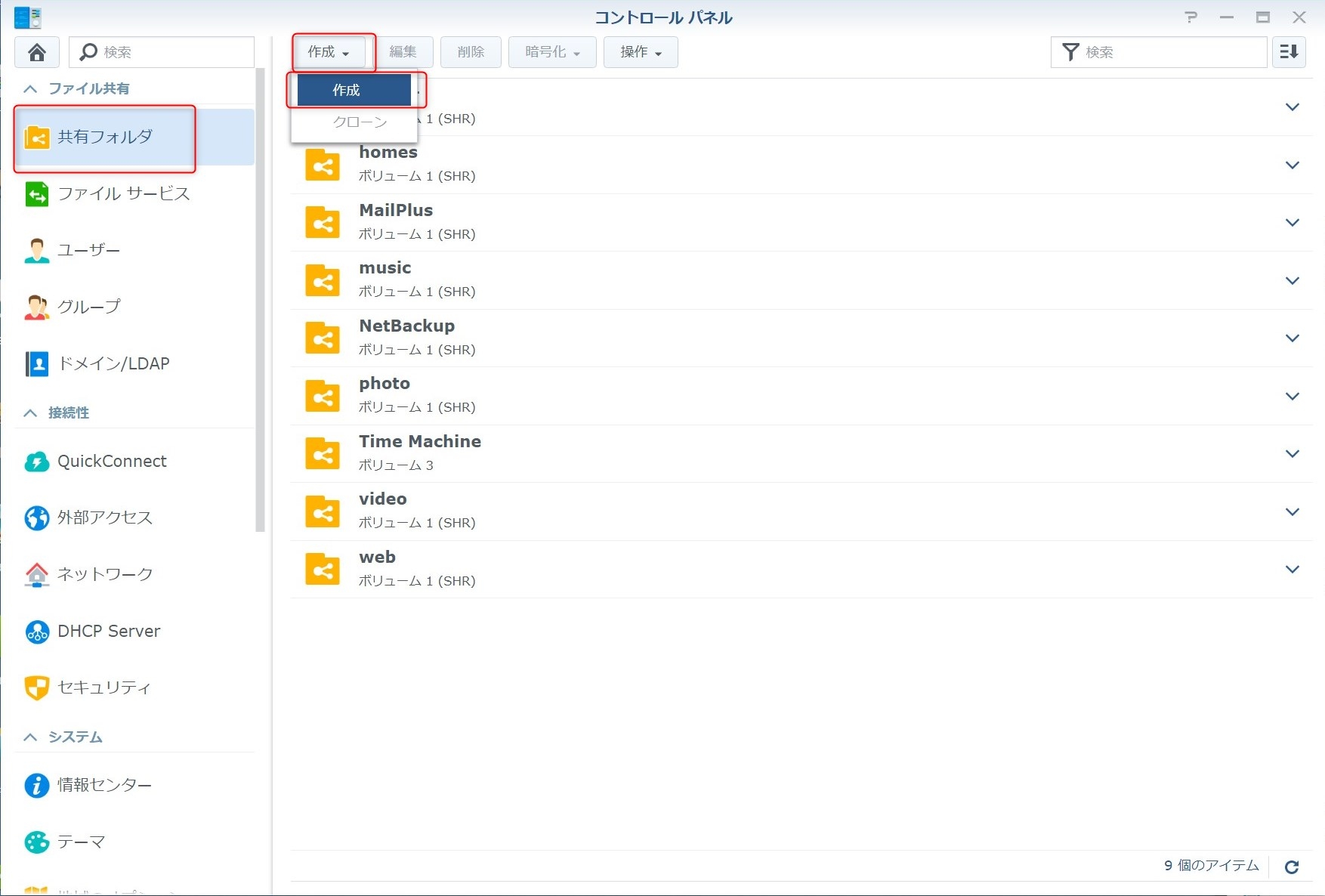The height and width of the screenshot is (896, 1325).
Task: Open the セキュリティ shield icon
Action: pyautogui.click(x=36, y=687)
